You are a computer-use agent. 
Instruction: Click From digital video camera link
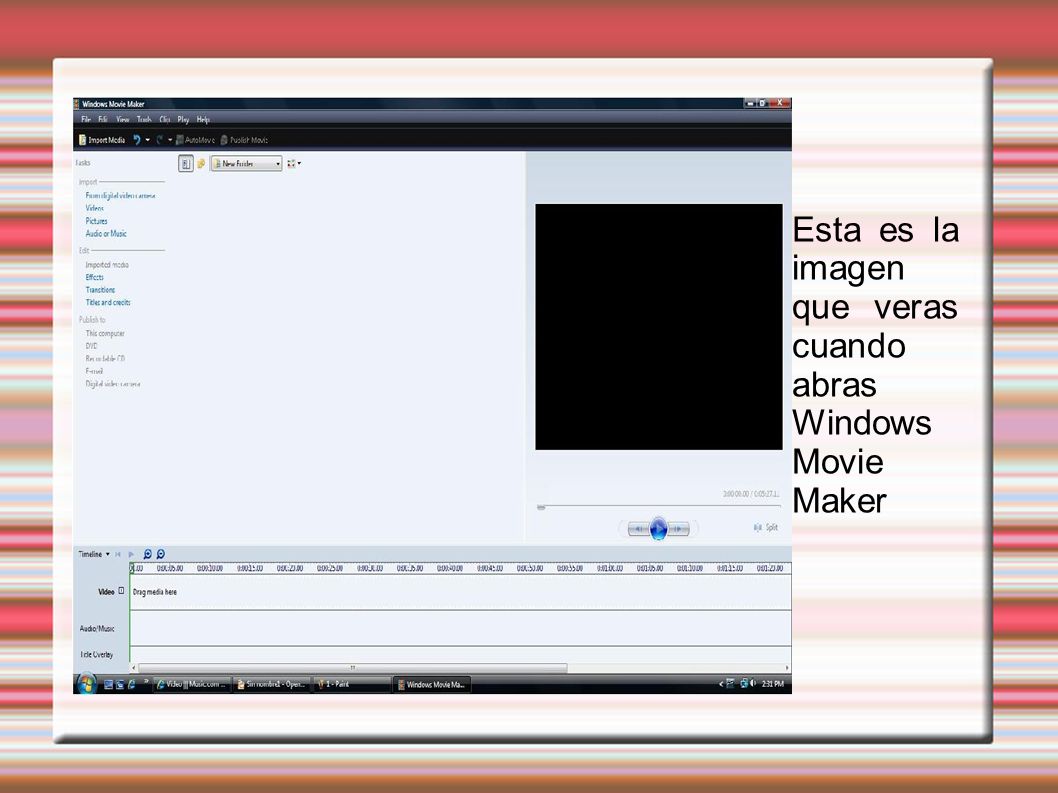tap(120, 196)
